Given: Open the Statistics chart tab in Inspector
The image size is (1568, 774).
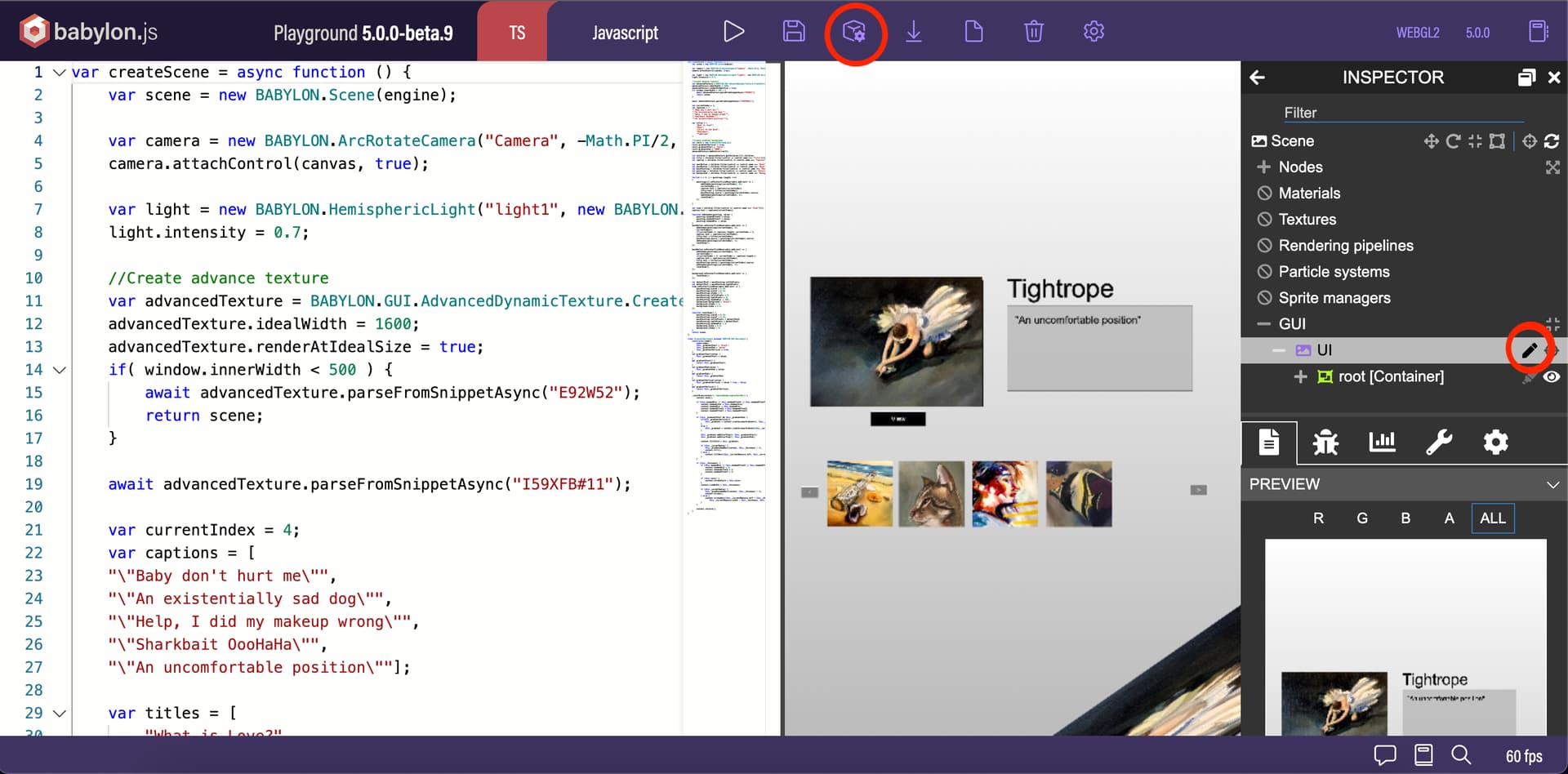Looking at the screenshot, I should click(1382, 442).
